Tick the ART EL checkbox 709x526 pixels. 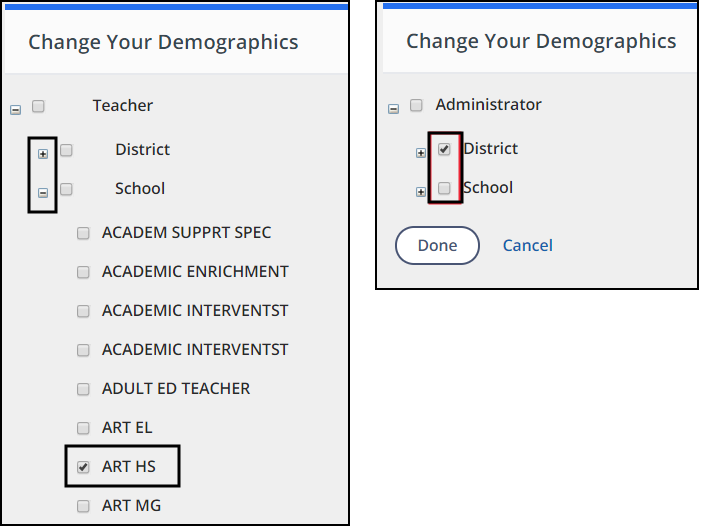click(x=84, y=428)
